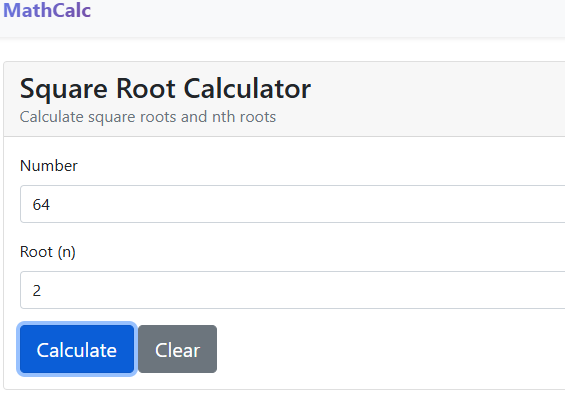Place cursor after the value 64
565x401 pixels.
point(51,205)
